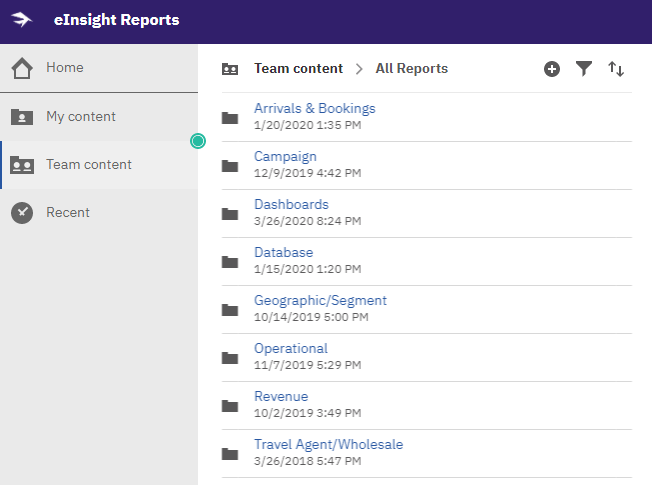Open the Dashboards folder
Image resolution: width=652 pixels, height=485 pixels.
point(291,204)
